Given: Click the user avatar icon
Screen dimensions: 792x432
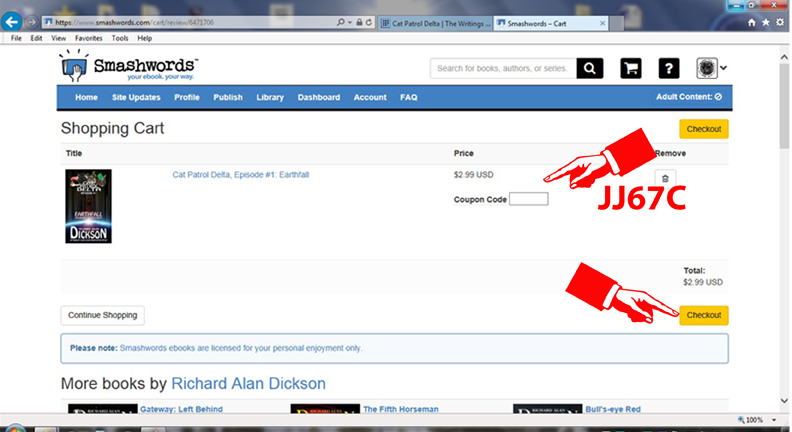Looking at the screenshot, I should point(707,68).
